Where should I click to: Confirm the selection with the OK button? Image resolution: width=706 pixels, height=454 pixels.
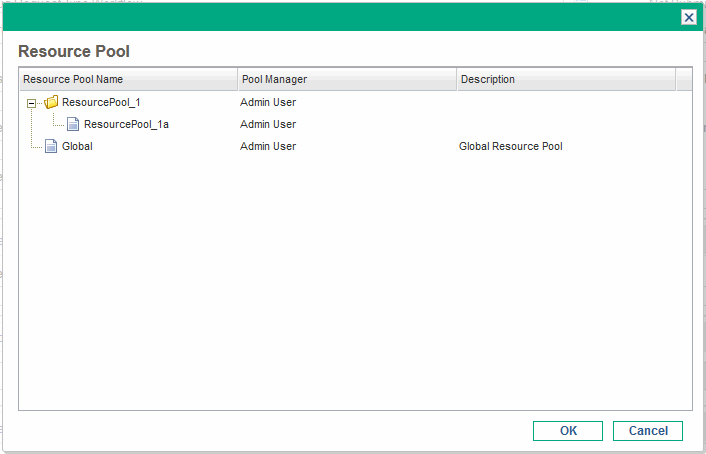[x=568, y=431]
